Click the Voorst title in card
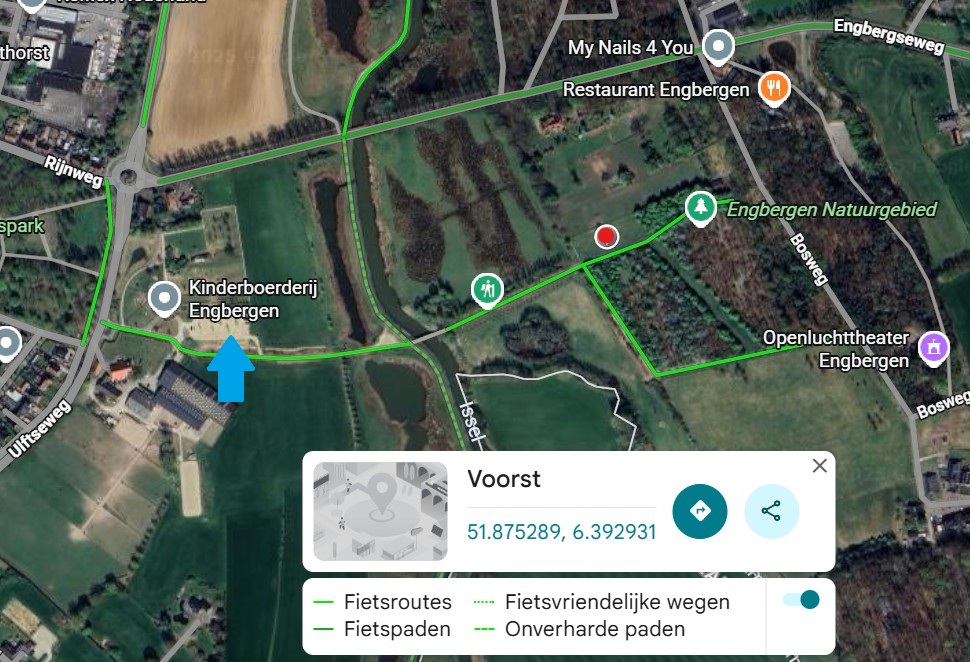The height and width of the screenshot is (662, 970). pos(504,479)
